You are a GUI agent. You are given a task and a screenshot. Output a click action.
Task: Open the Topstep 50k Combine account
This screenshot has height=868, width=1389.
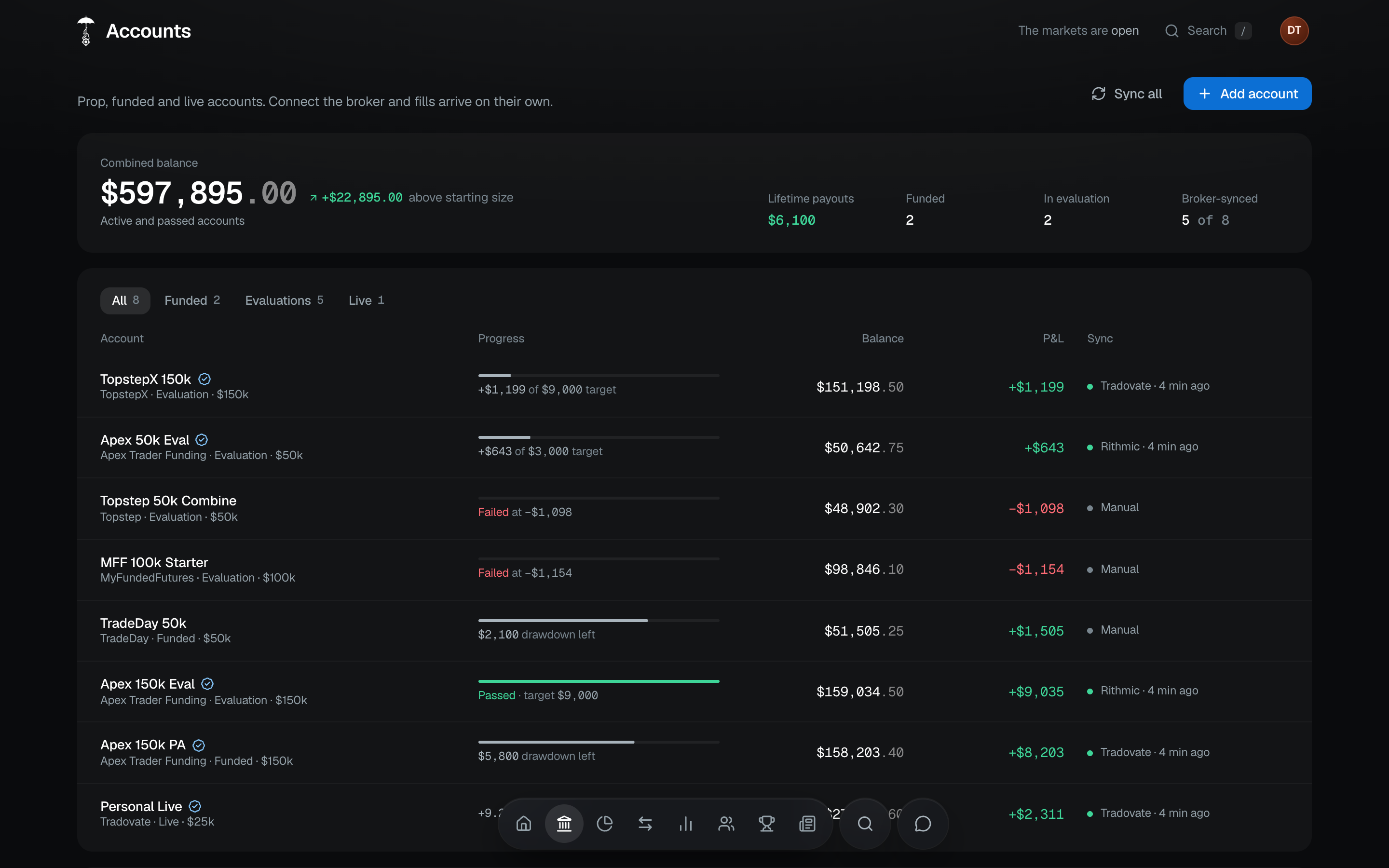[694, 509]
